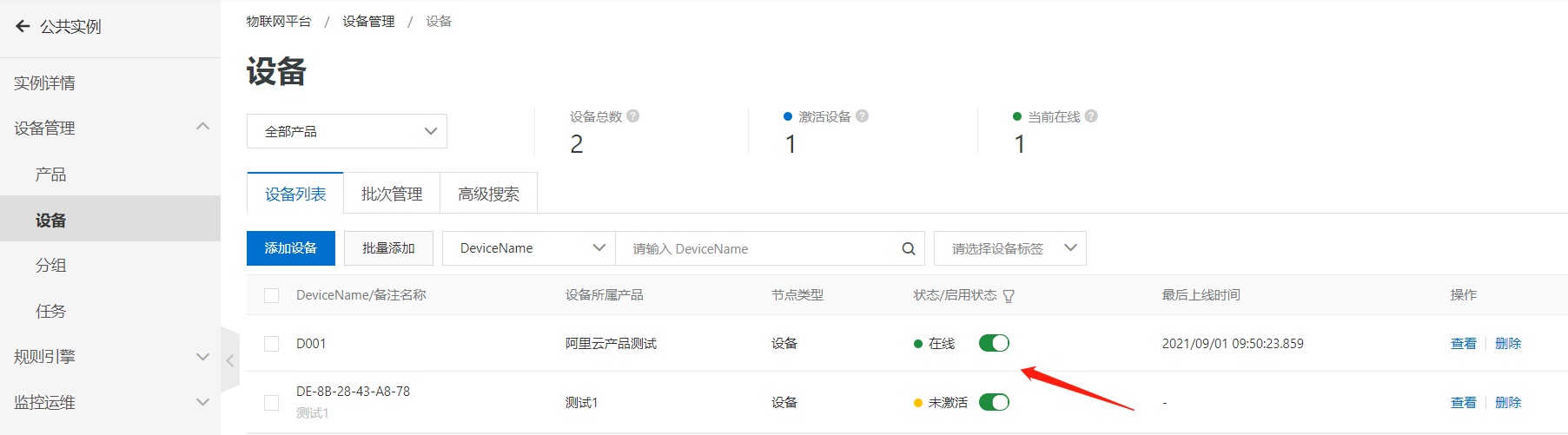Click the D001 device name
Screen dimensions: 1568x435
pos(311,344)
